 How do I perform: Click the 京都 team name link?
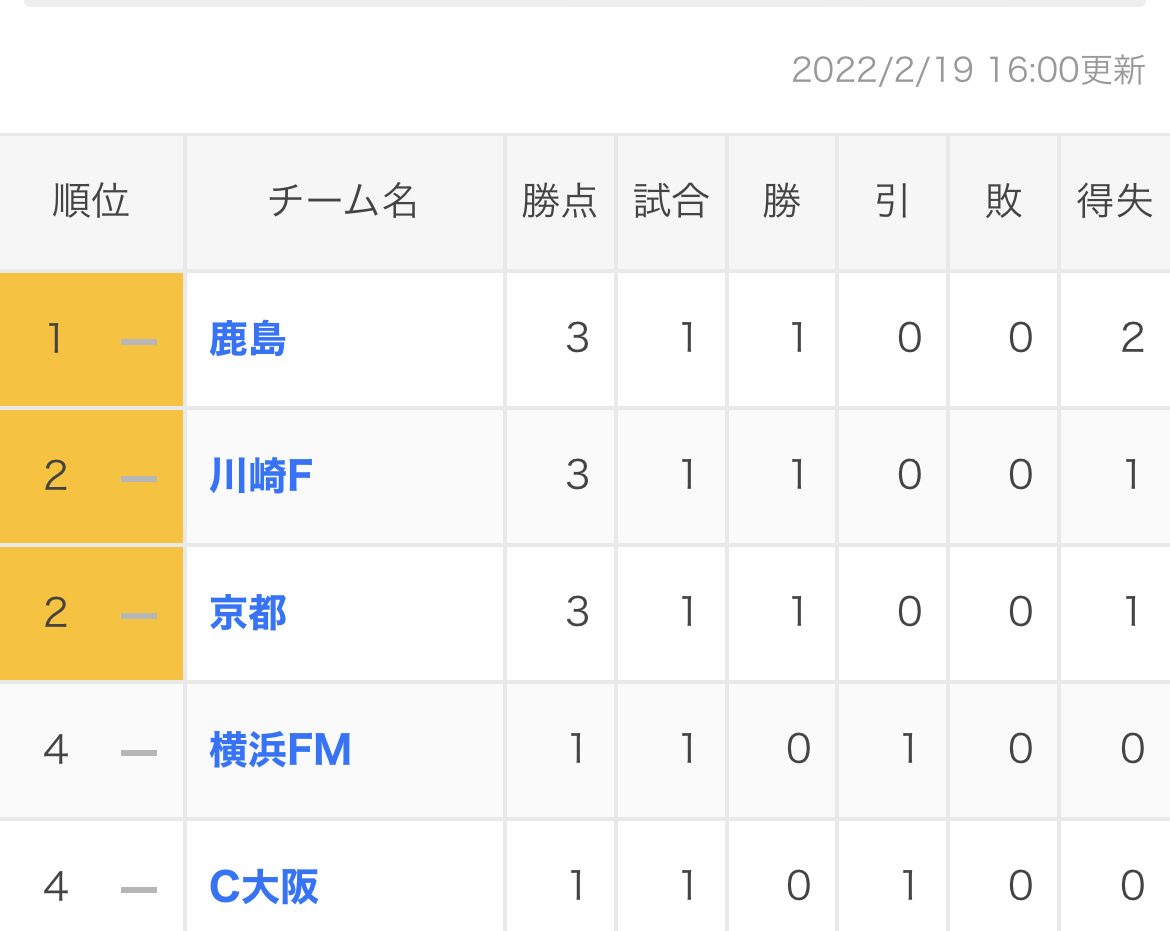(x=248, y=613)
